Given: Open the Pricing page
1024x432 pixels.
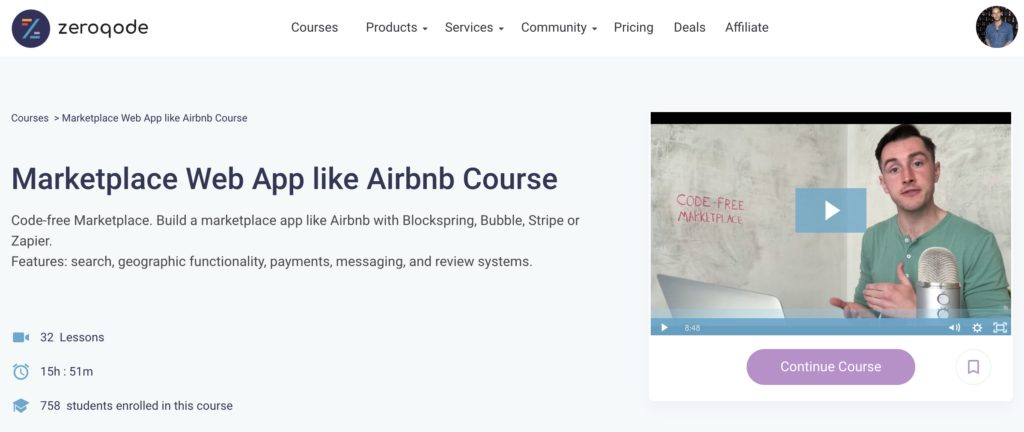Looking at the screenshot, I should click(633, 27).
